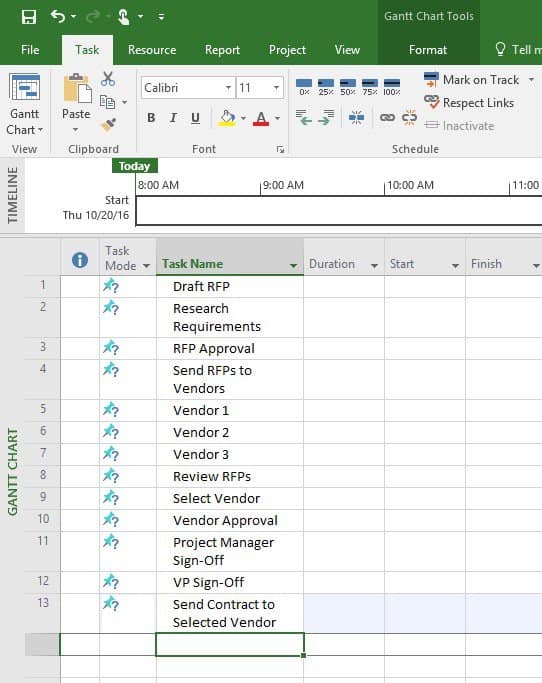Viewport: 542px width, 683px height.
Task: Indent task with green right arrow
Action: point(325,117)
